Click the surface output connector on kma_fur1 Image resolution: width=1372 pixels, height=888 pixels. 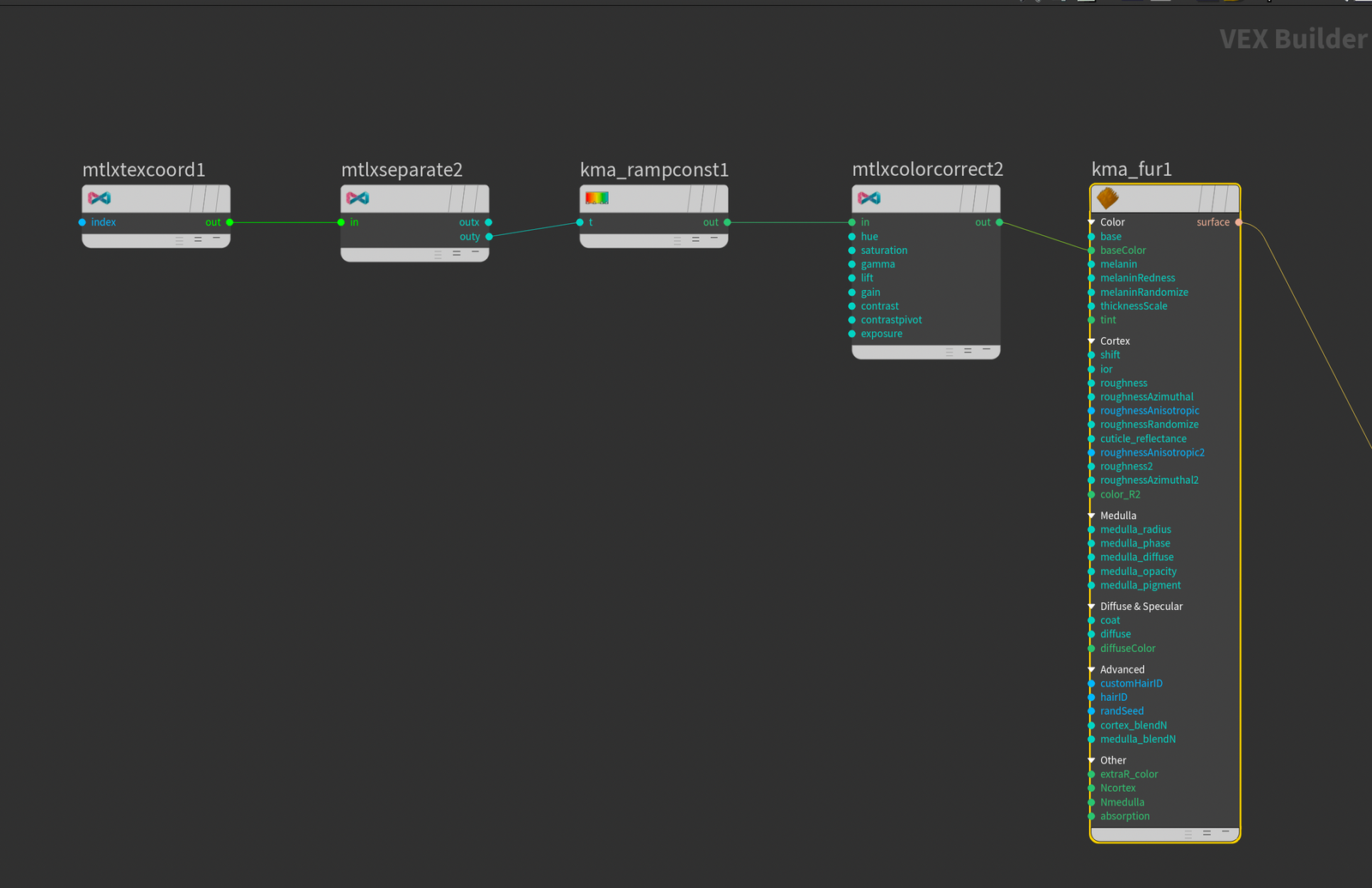click(x=1238, y=222)
